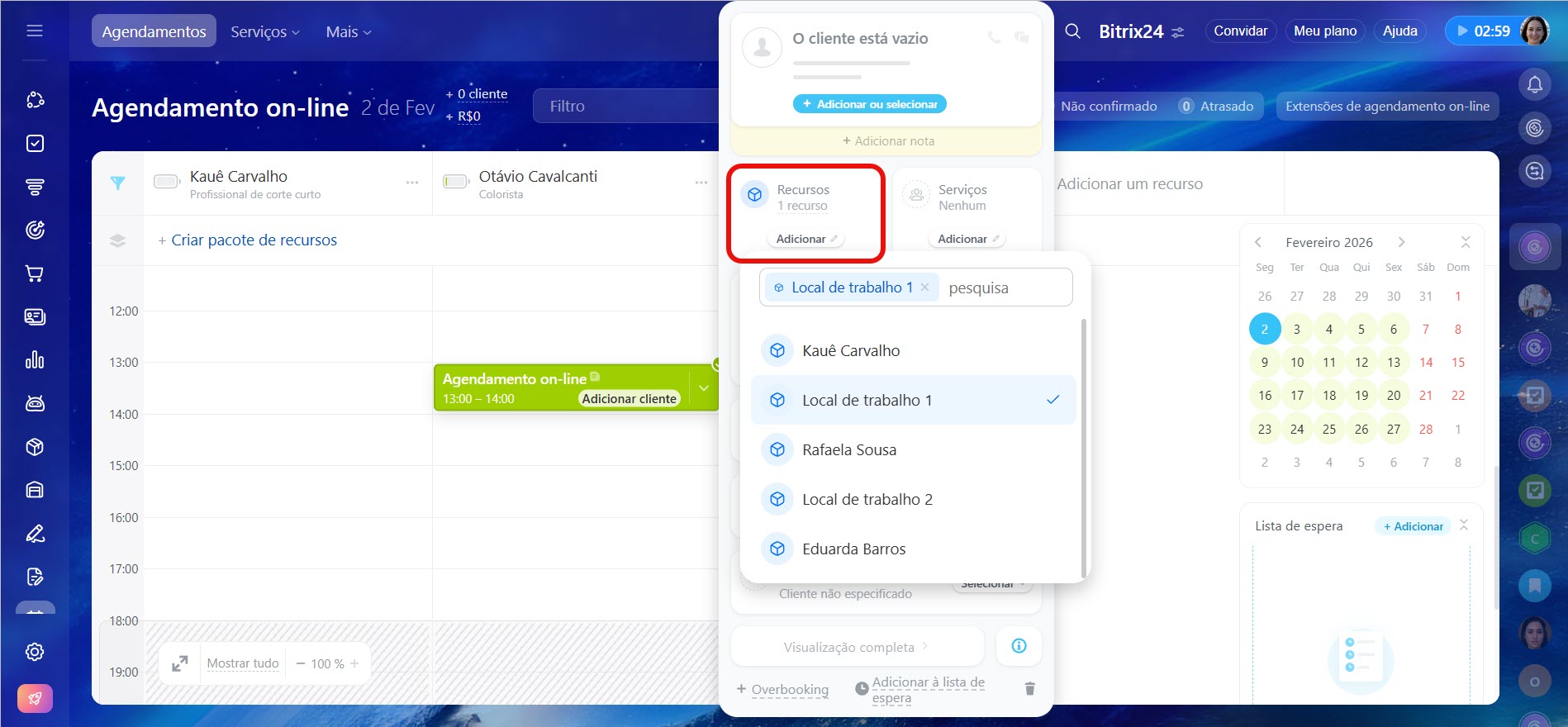Open settings gear in left sidebar
1568x727 pixels.
pyautogui.click(x=35, y=652)
